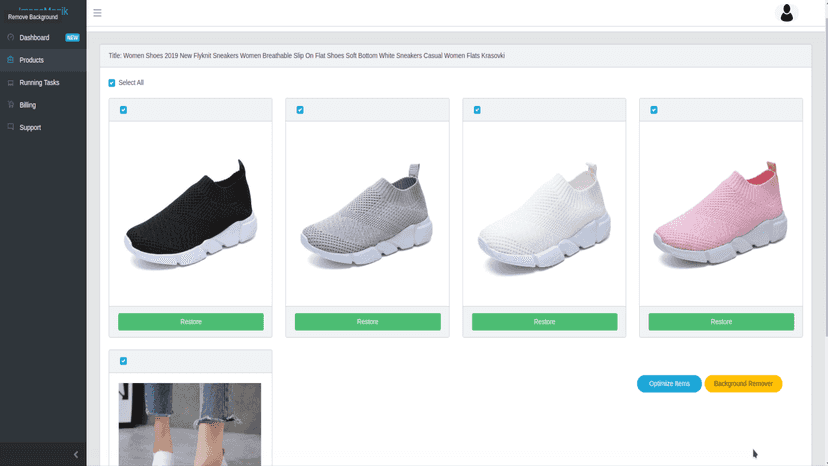
Task: Restore the black sneaker image
Action: pos(191,322)
